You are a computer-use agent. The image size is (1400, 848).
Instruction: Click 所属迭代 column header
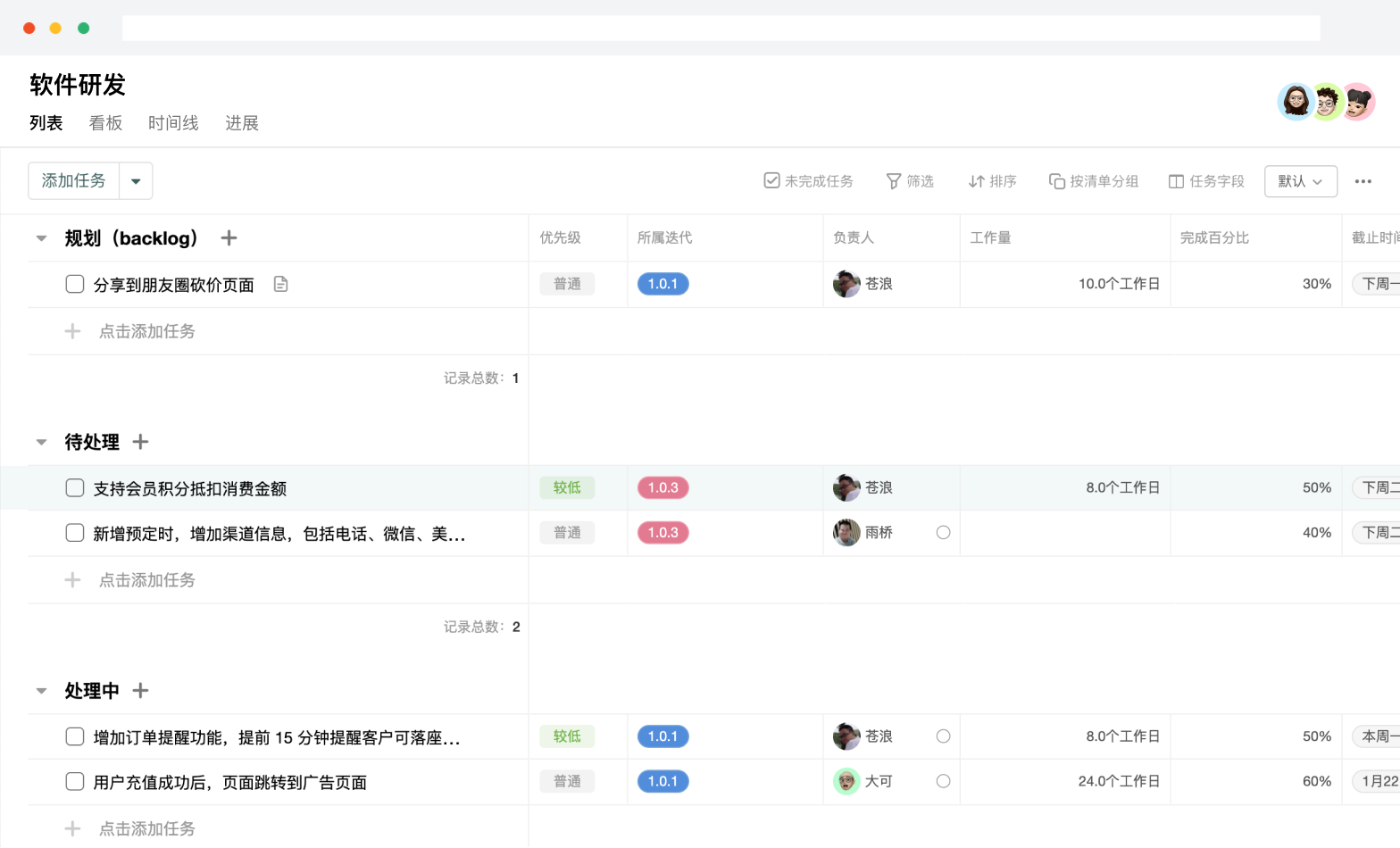pos(665,237)
